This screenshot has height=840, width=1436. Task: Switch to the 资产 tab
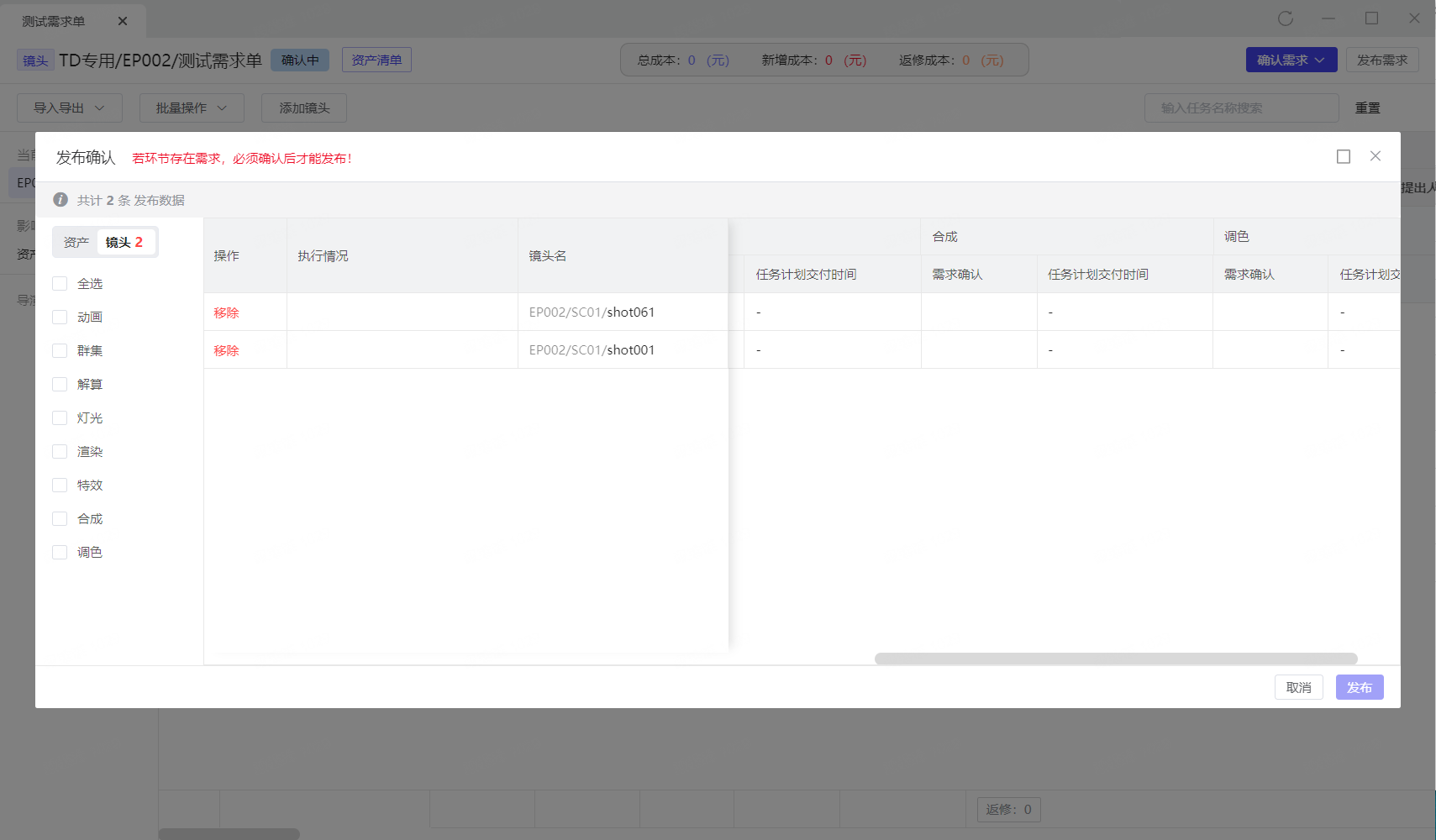pos(76,243)
